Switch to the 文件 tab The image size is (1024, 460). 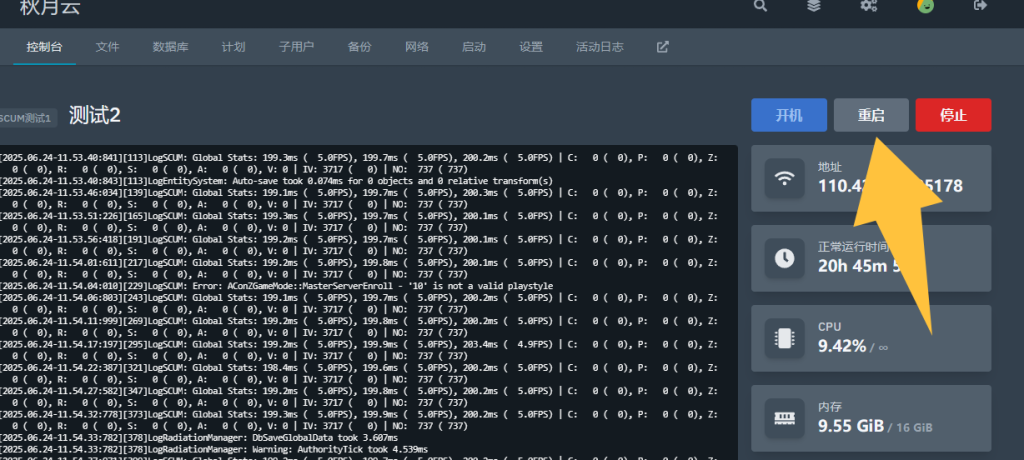[x=108, y=47]
